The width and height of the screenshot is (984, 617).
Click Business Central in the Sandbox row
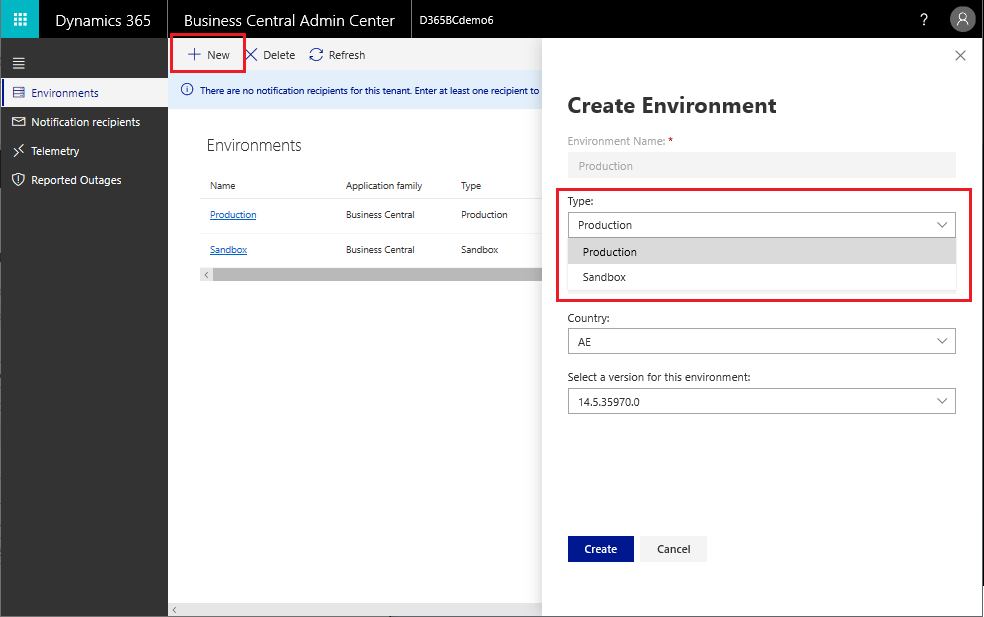[380, 250]
